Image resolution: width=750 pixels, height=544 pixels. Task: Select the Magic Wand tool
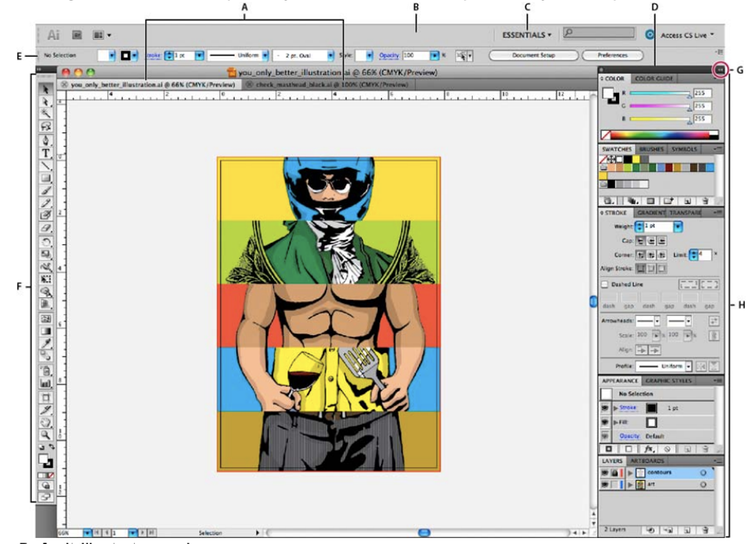[46, 114]
